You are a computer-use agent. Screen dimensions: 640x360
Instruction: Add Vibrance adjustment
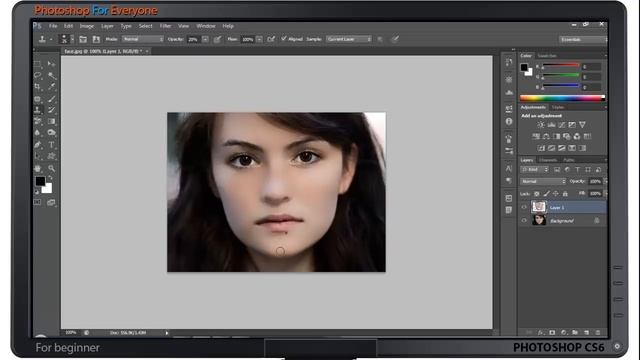[582, 125]
